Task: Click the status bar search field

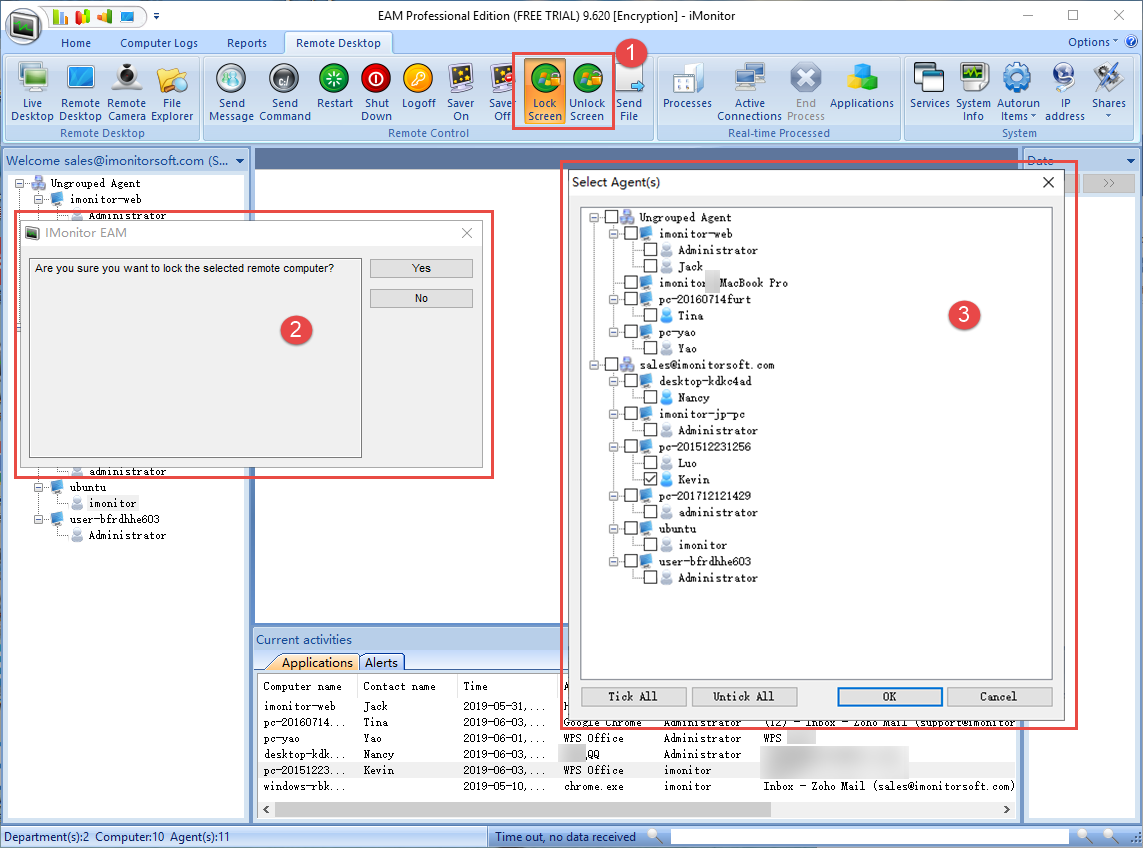Action: (x=869, y=836)
